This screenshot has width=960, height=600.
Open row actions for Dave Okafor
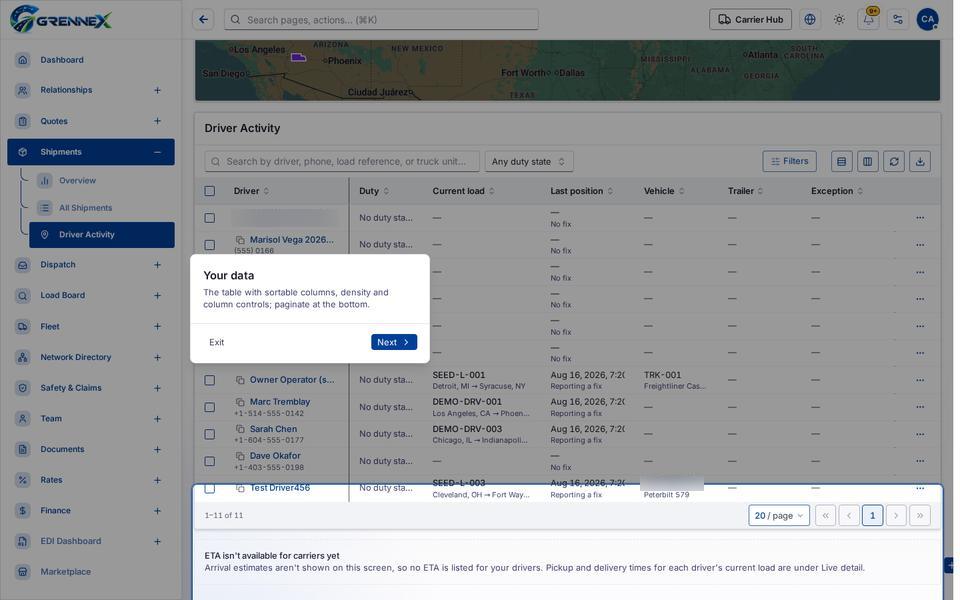(x=920, y=461)
